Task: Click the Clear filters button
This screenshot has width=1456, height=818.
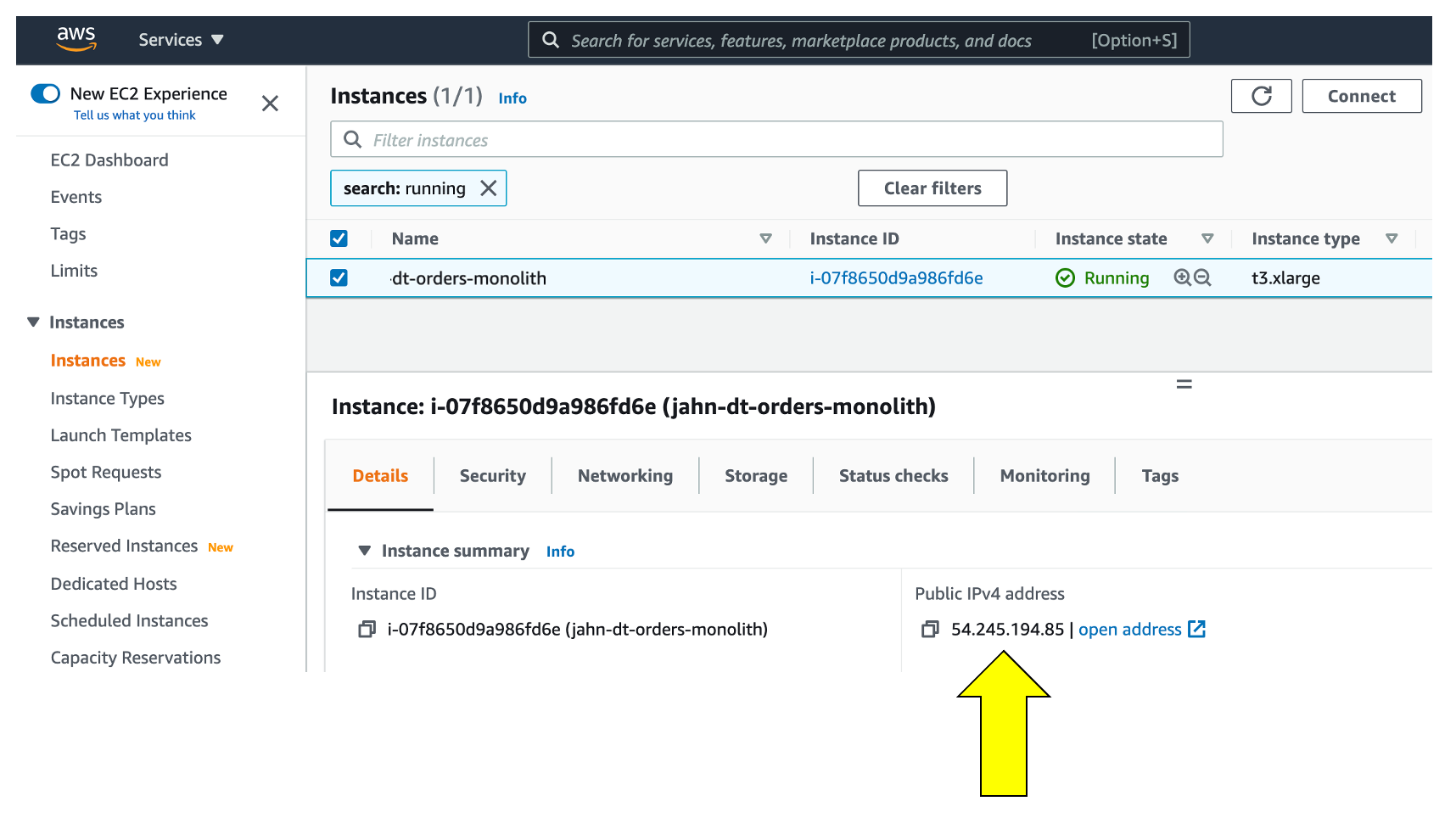Action: 932,188
